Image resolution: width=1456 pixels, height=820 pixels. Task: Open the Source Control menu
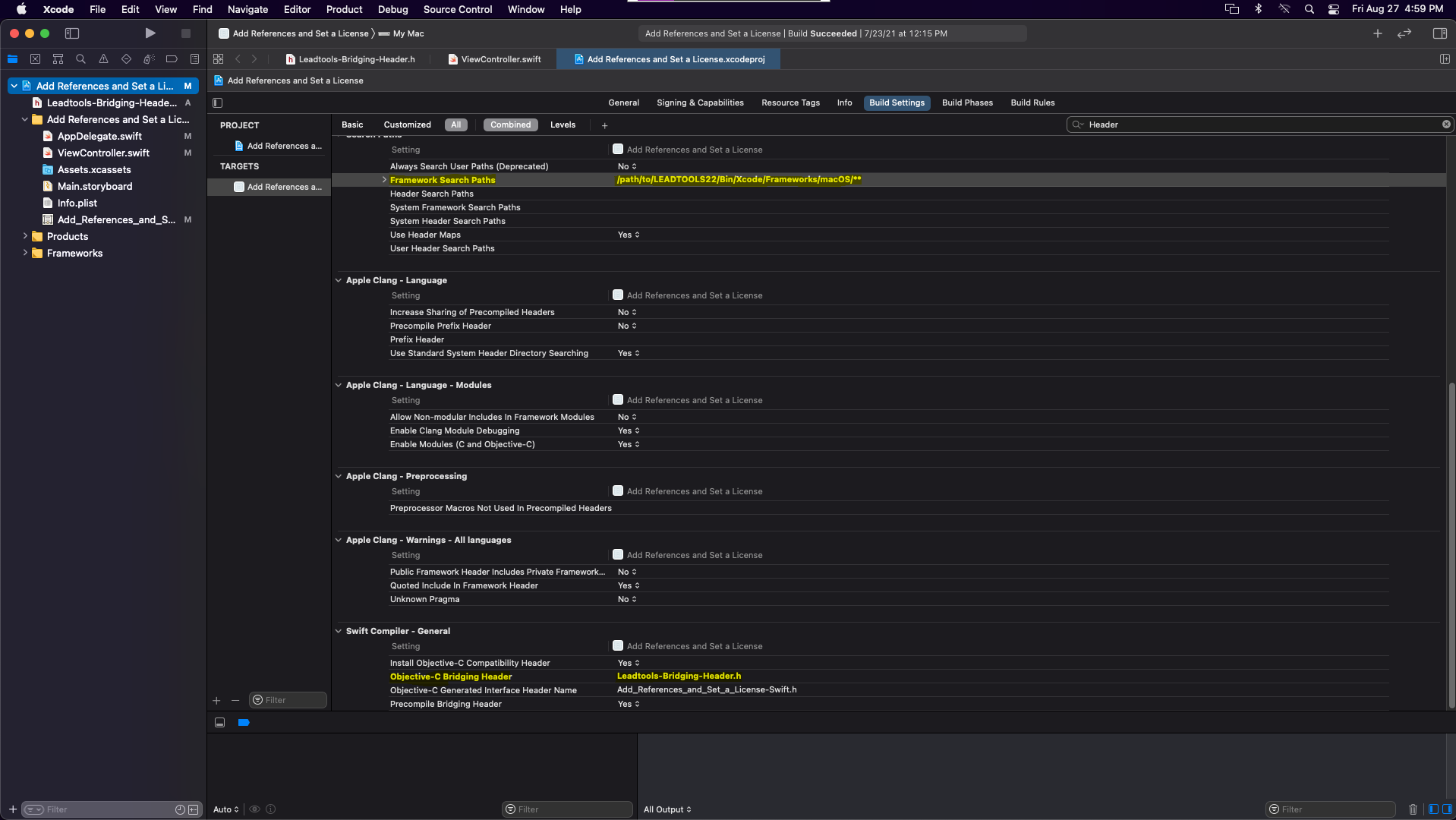click(x=458, y=9)
